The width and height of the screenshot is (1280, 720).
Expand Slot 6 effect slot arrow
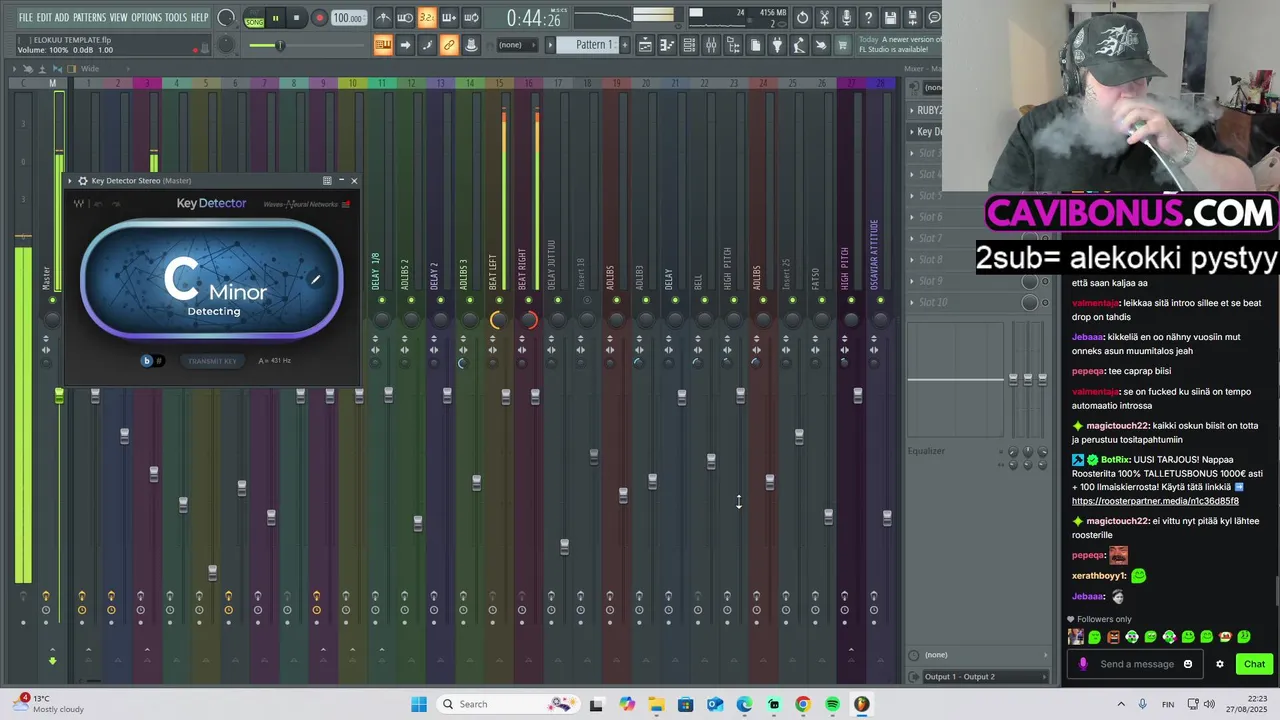pos(912,217)
